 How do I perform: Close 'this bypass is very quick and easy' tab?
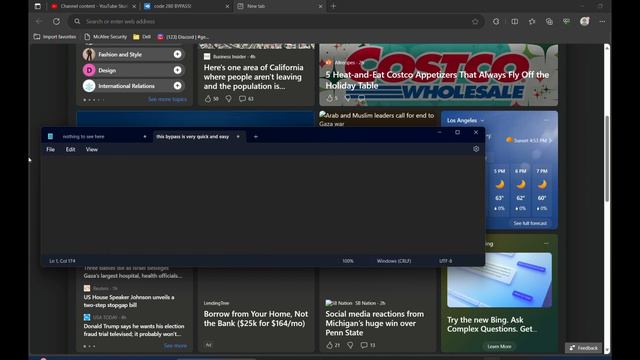click(x=238, y=137)
